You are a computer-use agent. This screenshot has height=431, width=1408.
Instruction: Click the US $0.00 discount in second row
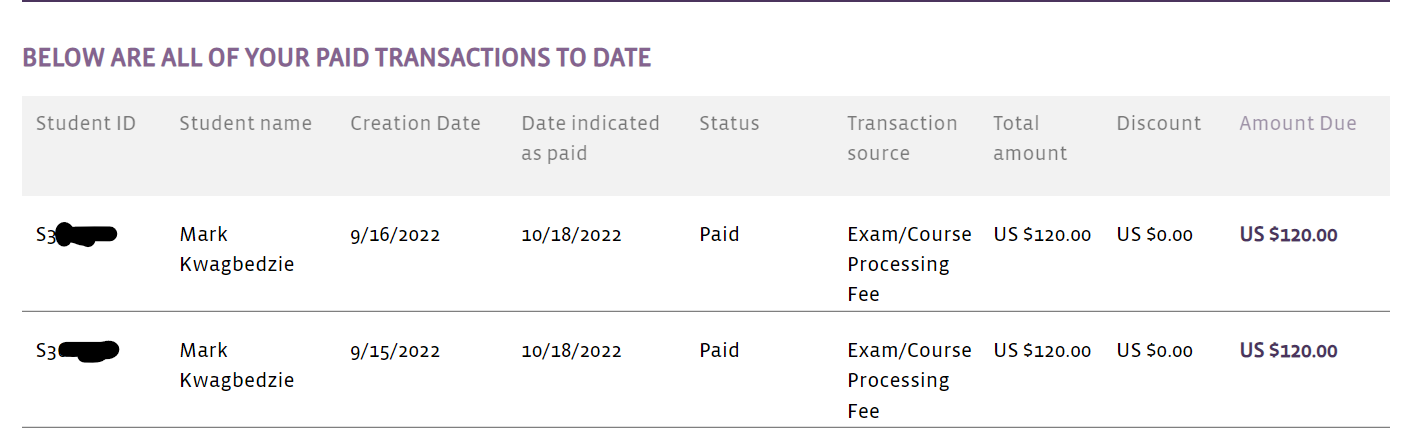click(1154, 351)
